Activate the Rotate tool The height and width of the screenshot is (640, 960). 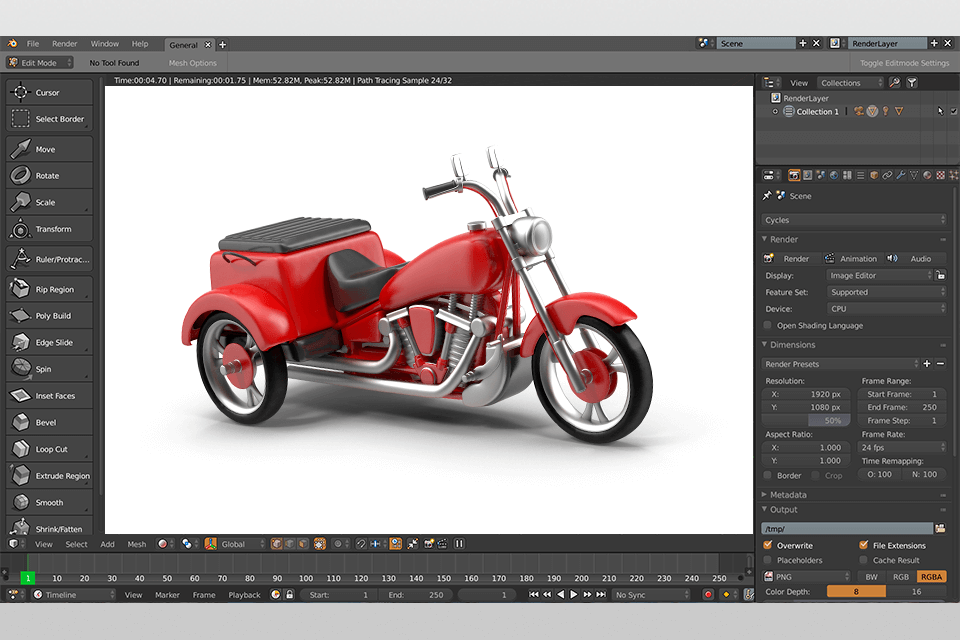49,176
